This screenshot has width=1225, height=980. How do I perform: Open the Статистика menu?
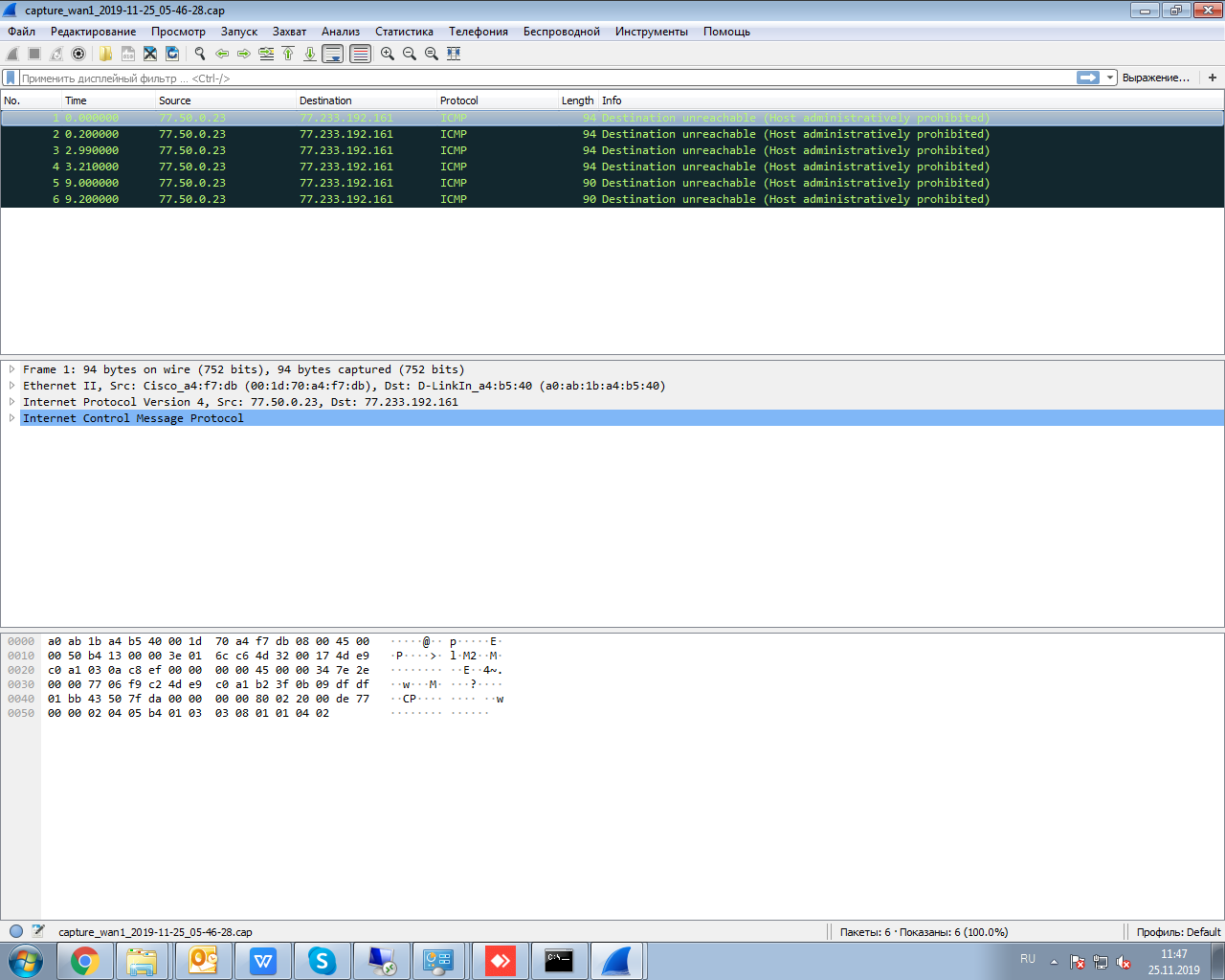point(404,32)
